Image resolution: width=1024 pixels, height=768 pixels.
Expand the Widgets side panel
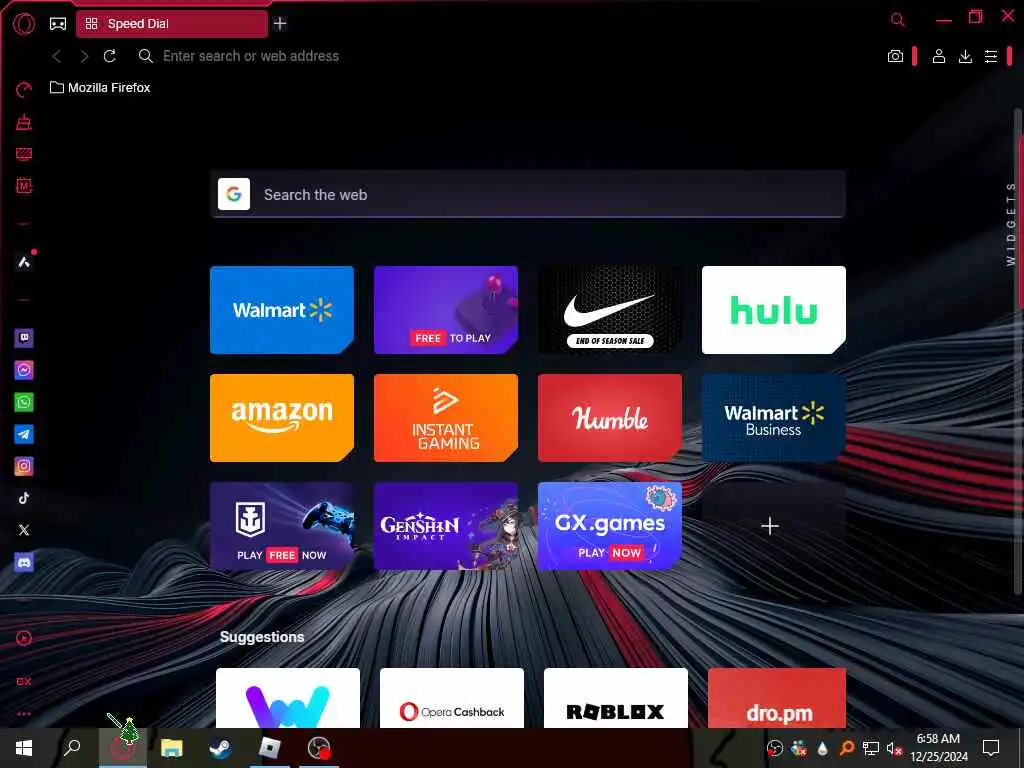click(1011, 224)
